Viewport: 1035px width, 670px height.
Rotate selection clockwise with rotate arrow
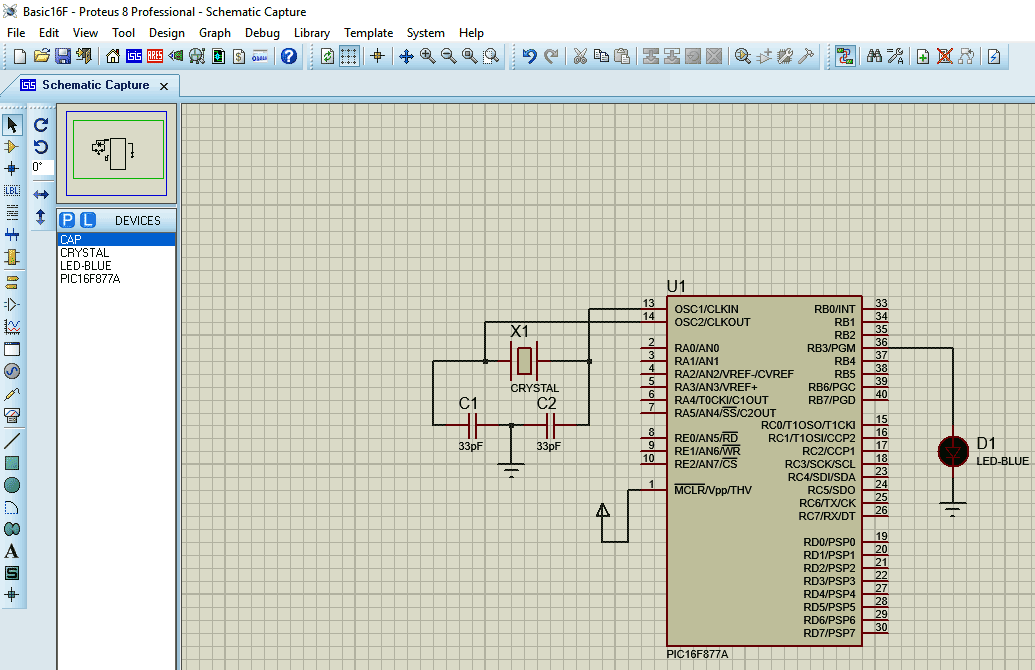[41, 125]
